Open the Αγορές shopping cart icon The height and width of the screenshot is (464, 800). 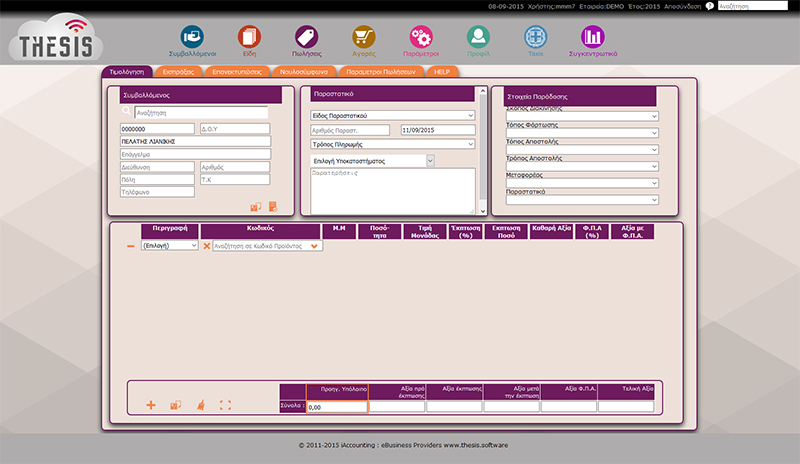pos(364,37)
